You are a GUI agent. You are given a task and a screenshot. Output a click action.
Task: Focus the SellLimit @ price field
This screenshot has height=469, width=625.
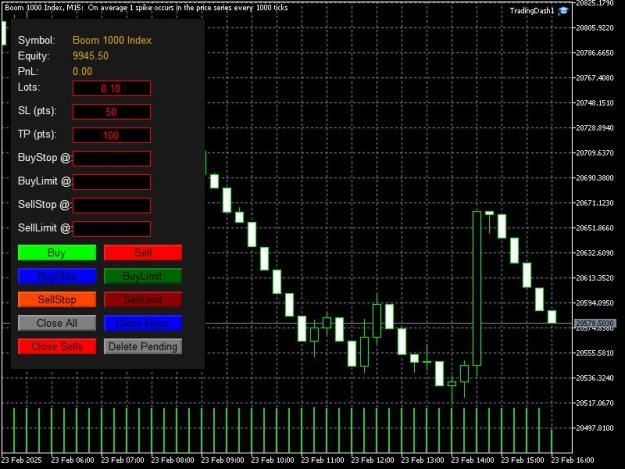(x=112, y=229)
